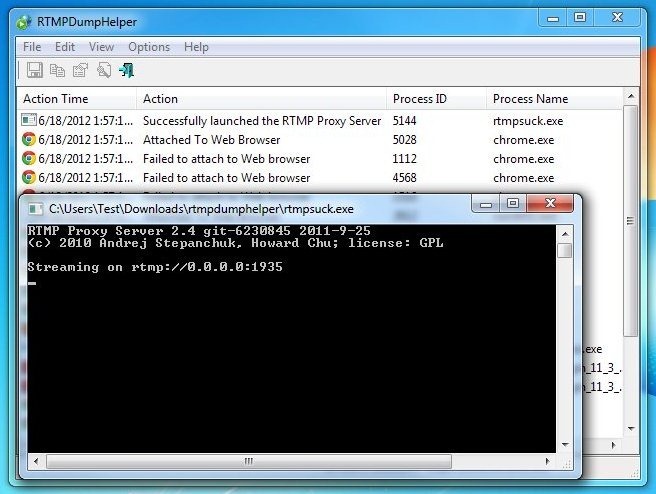This screenshot has height=494, width=656.
Task: Select the 'Attached To Web Browser' row
Action: [x=320, y=140]
